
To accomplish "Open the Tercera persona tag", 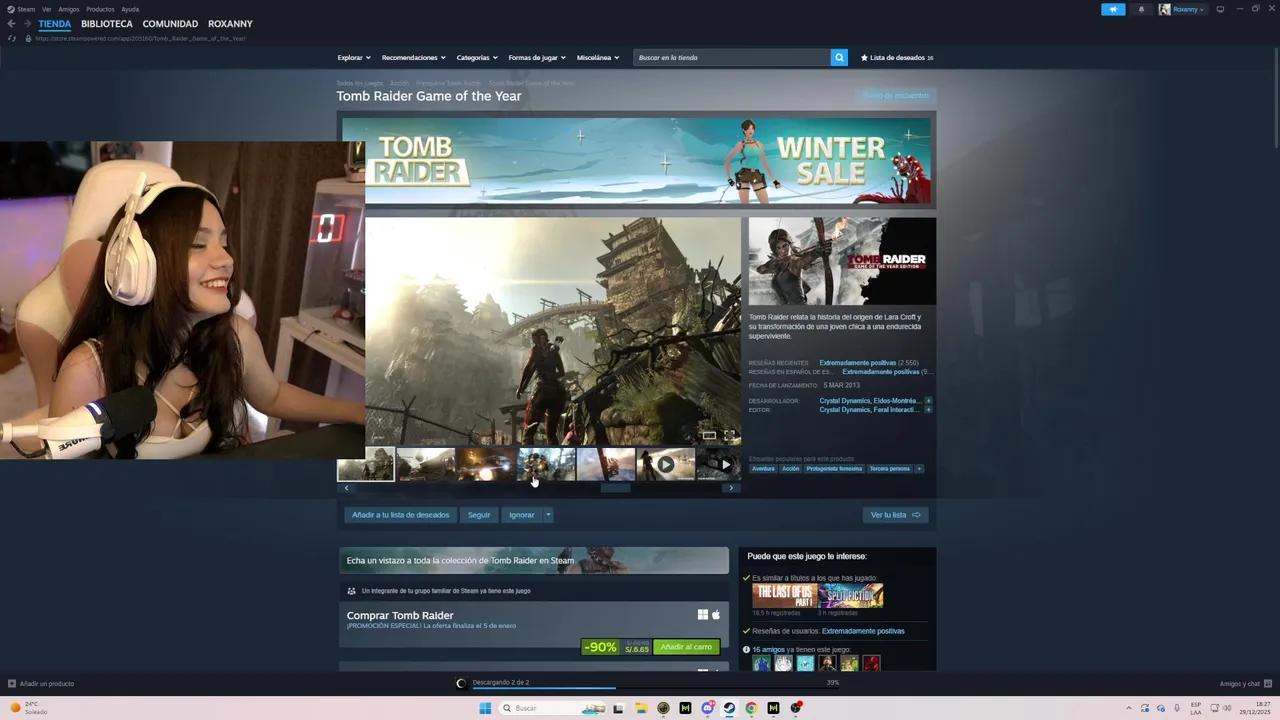I will pyautogui.click(x=889, y=468).
